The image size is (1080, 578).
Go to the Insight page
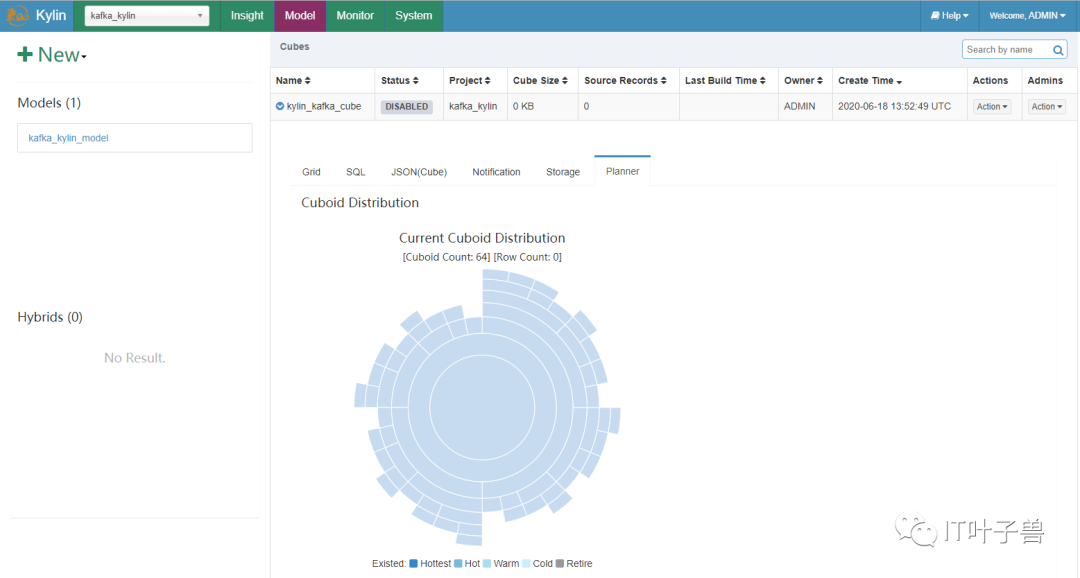coord(247,15)
